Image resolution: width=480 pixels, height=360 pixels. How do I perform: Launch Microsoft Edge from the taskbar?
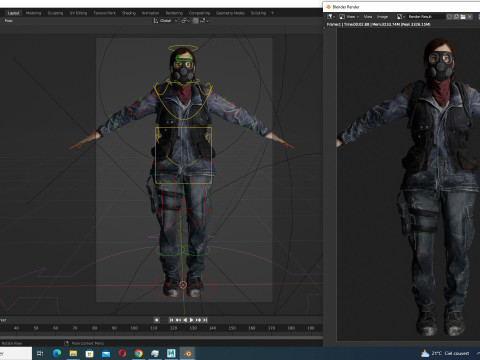[57, 353]
